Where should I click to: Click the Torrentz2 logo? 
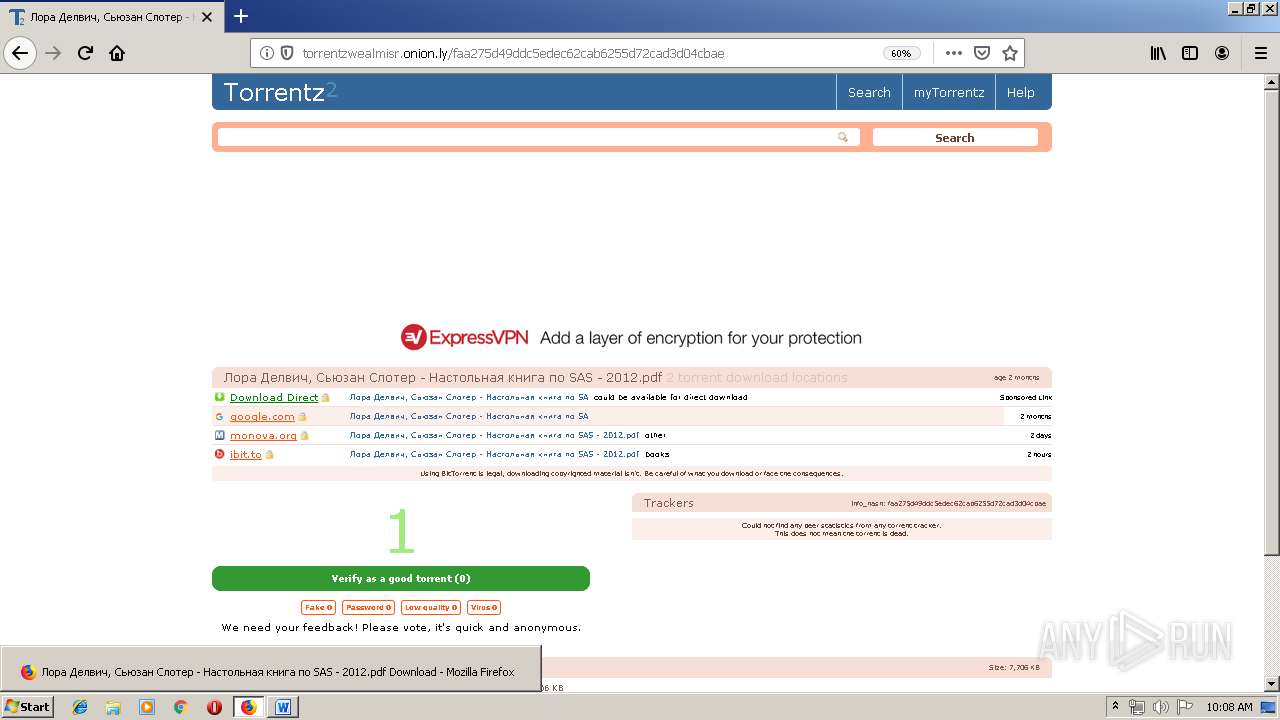pos(281,92)
